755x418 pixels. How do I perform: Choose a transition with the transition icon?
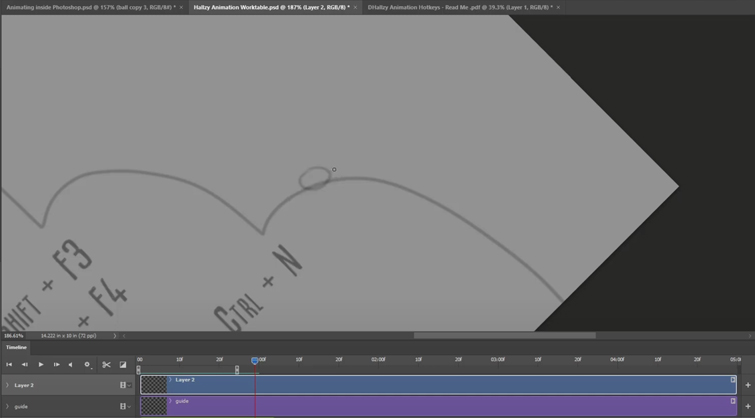(123, 365)
